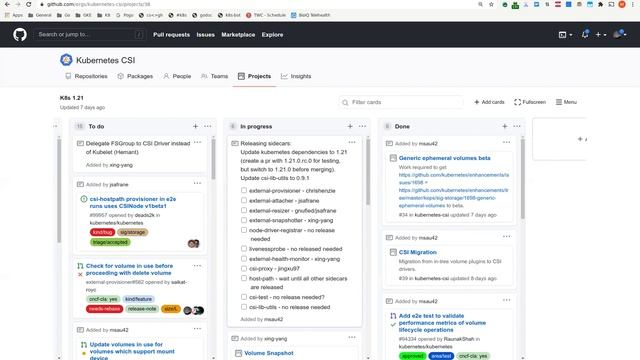Go to Pull requests
This screenshot has width=640, height=360.
171,35
